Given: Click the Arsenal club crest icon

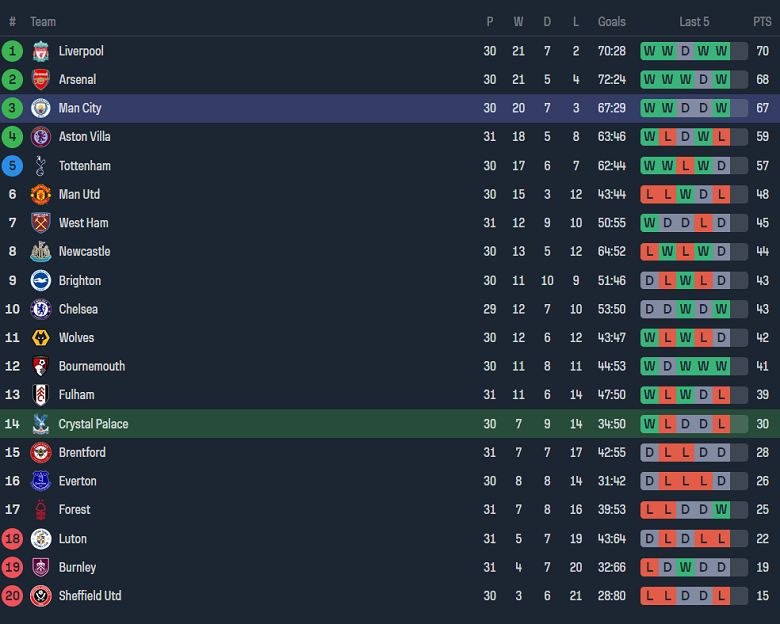Looking at the screenshot, I should tap(40, 80).
